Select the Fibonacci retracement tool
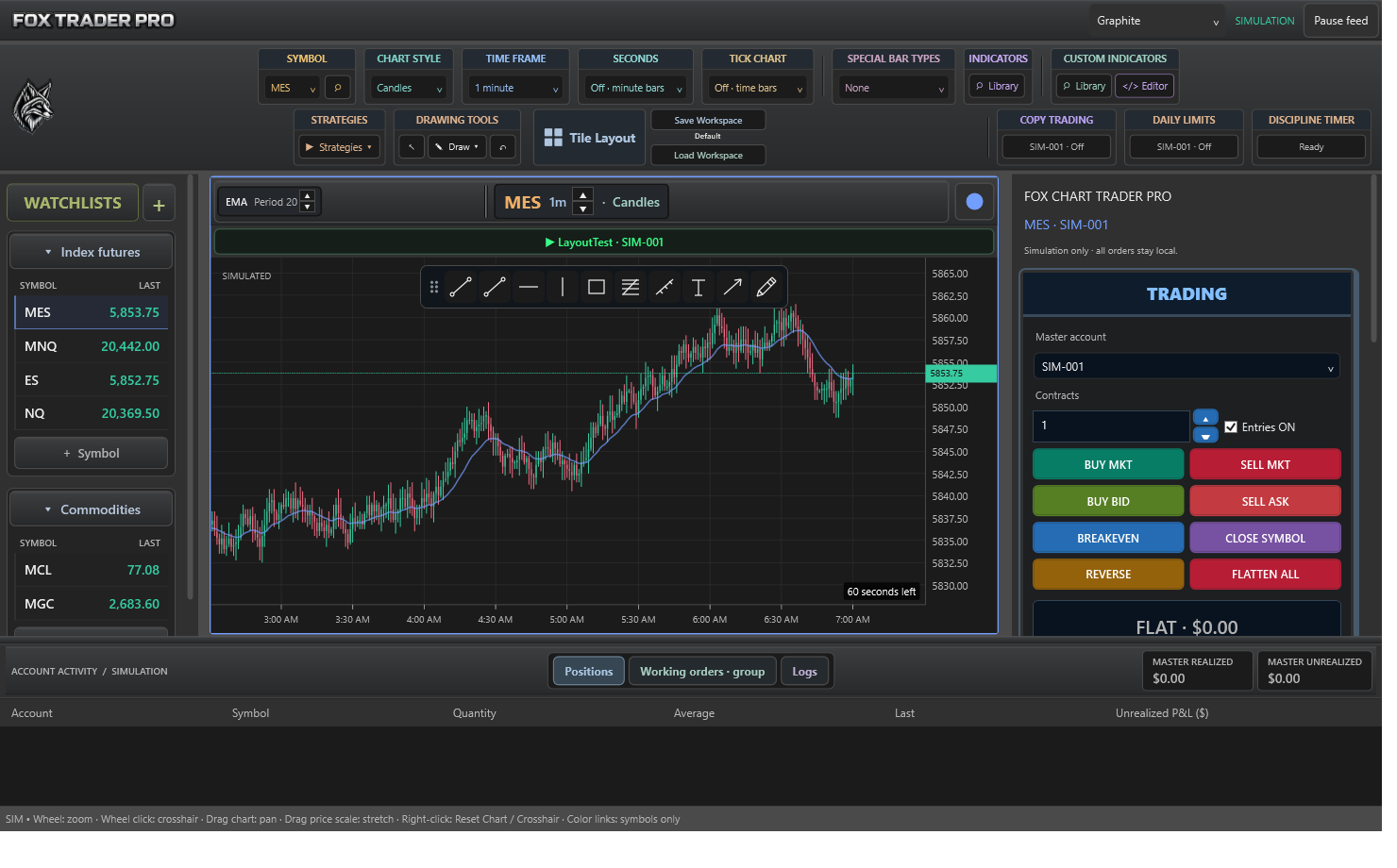The image size is (1397, 868). tap(631, 288)
